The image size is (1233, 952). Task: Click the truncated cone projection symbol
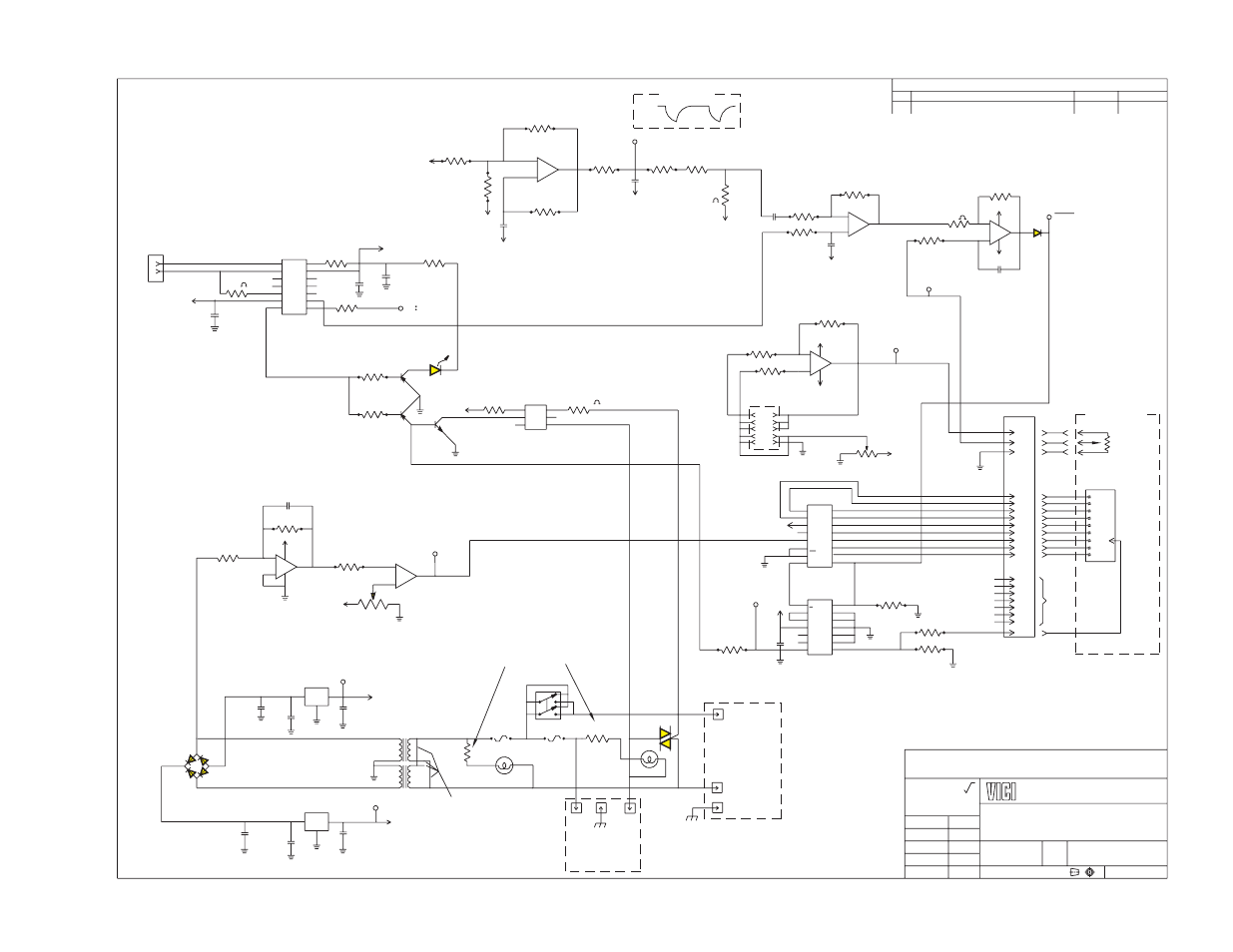coord(1074,871)
